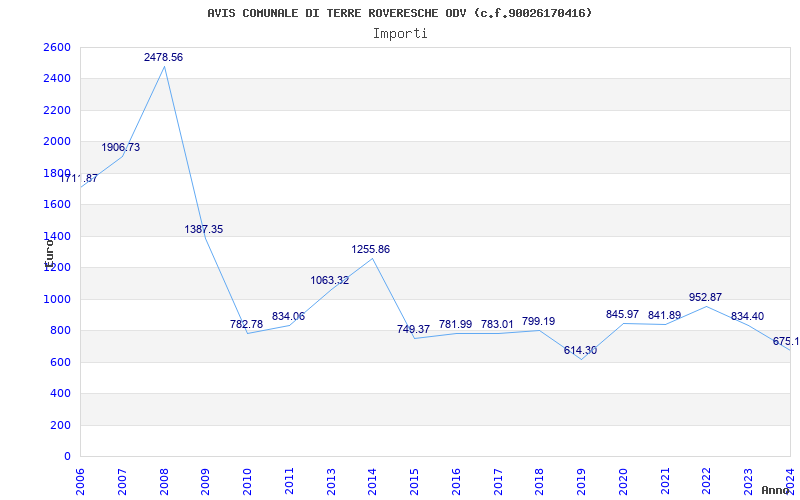Click the 2010 x-axis year label
Image resolution: width=800 pixels, height=500 pixels.
[247, 482]
